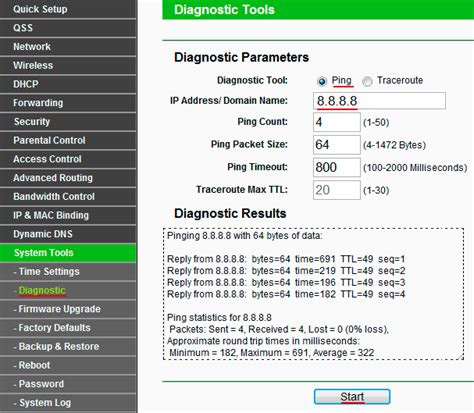The width and height of the screenshot is (474, 413).
Task: Go to Firmware Upgrade submenu
Action: 68,309
